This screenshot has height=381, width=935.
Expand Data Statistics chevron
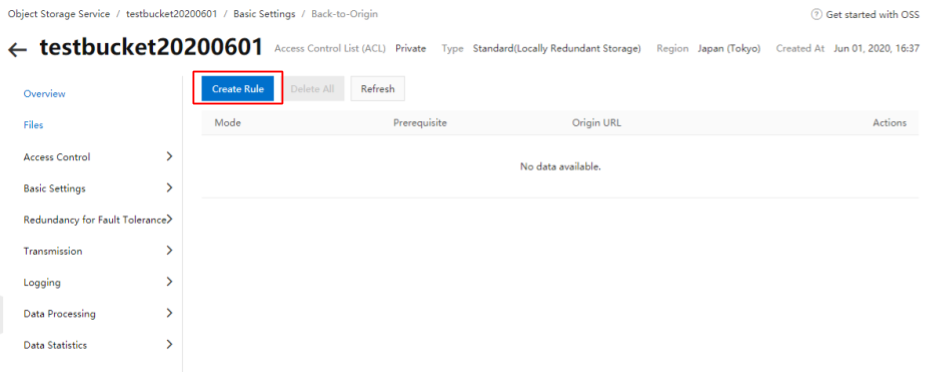(169, 345)
